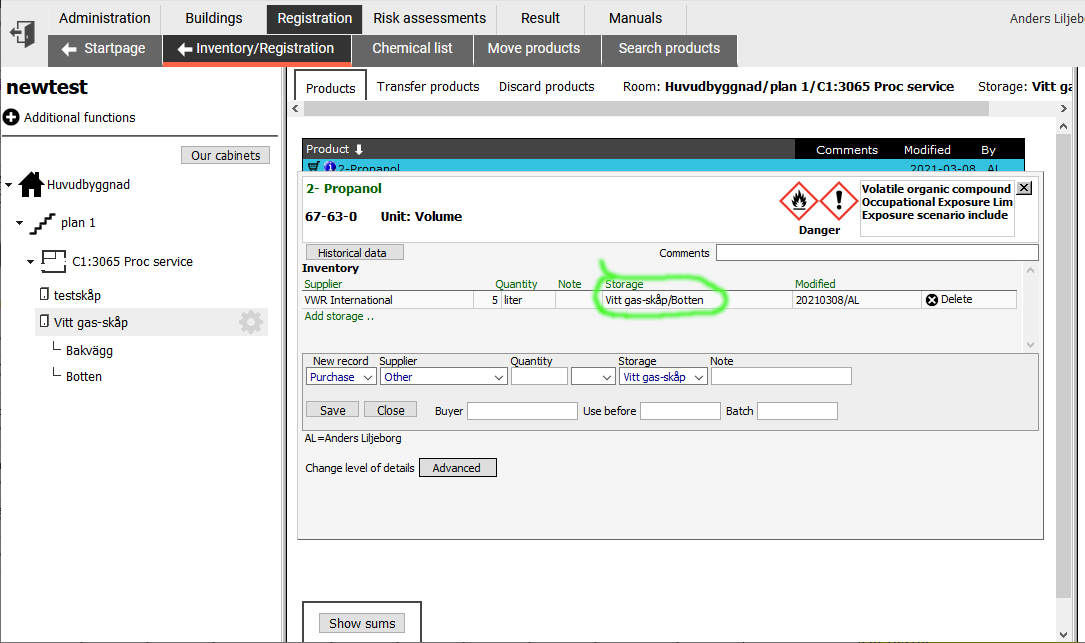This screenshot has height=643, width=1085.
Task: Click the Batch input field
Action: point(797,411)
